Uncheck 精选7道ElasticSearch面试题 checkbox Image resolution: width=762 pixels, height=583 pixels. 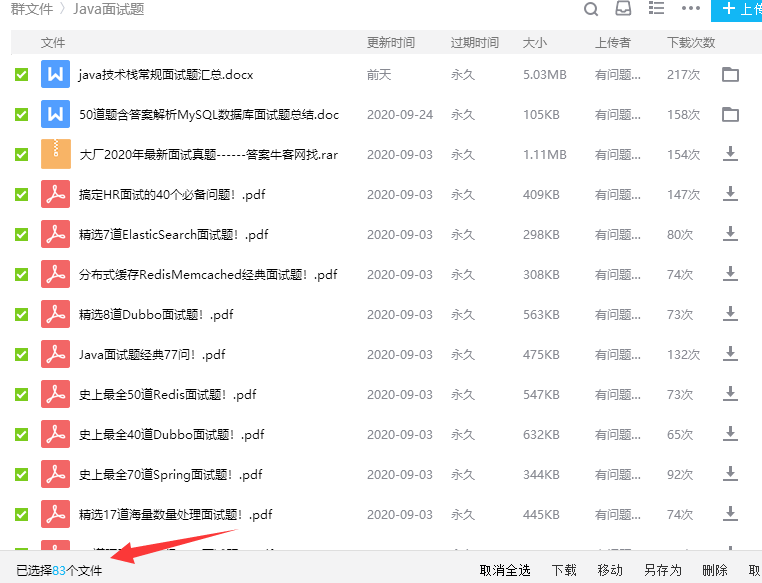(x=21, y=234)
